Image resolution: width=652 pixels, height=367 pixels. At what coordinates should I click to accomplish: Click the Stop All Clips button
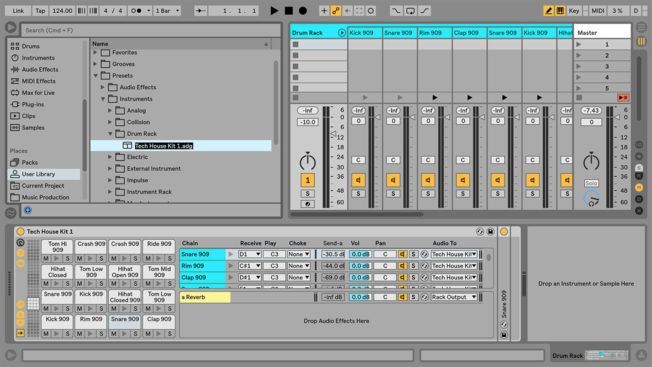coord(579,98)
